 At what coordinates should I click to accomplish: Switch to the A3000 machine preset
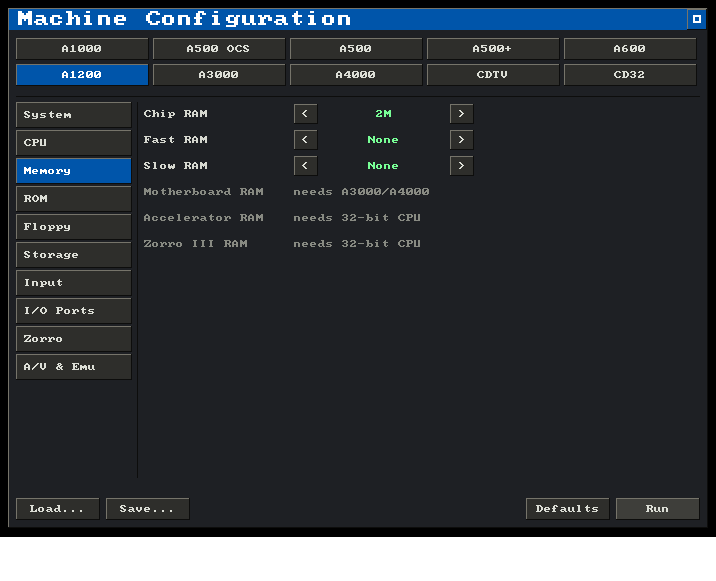coord(219,75)
